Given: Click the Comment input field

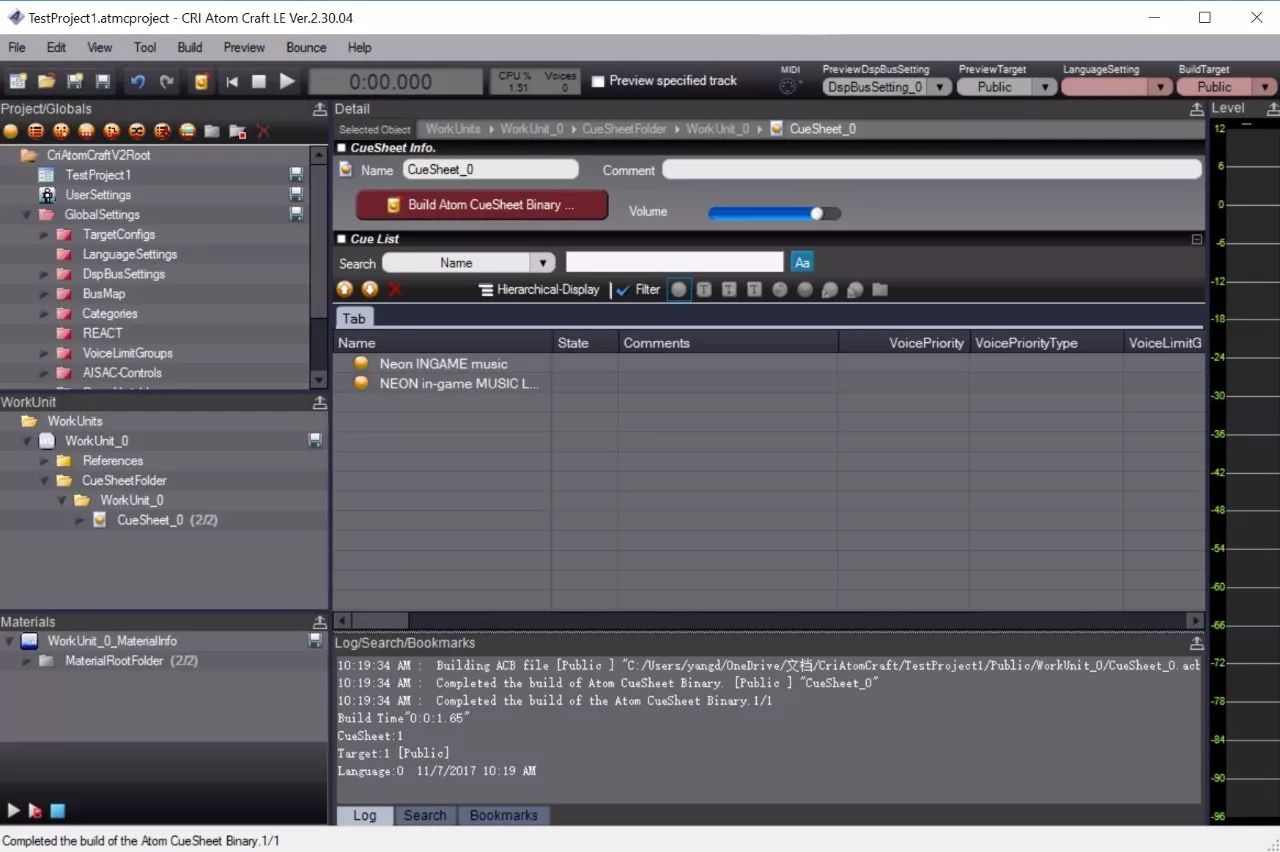Looking at the screenshot, I should [x=932, y=170].
